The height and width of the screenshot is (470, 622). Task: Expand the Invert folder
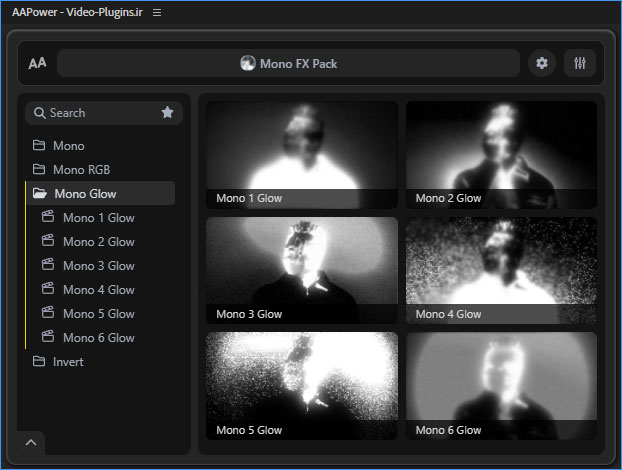101,362
